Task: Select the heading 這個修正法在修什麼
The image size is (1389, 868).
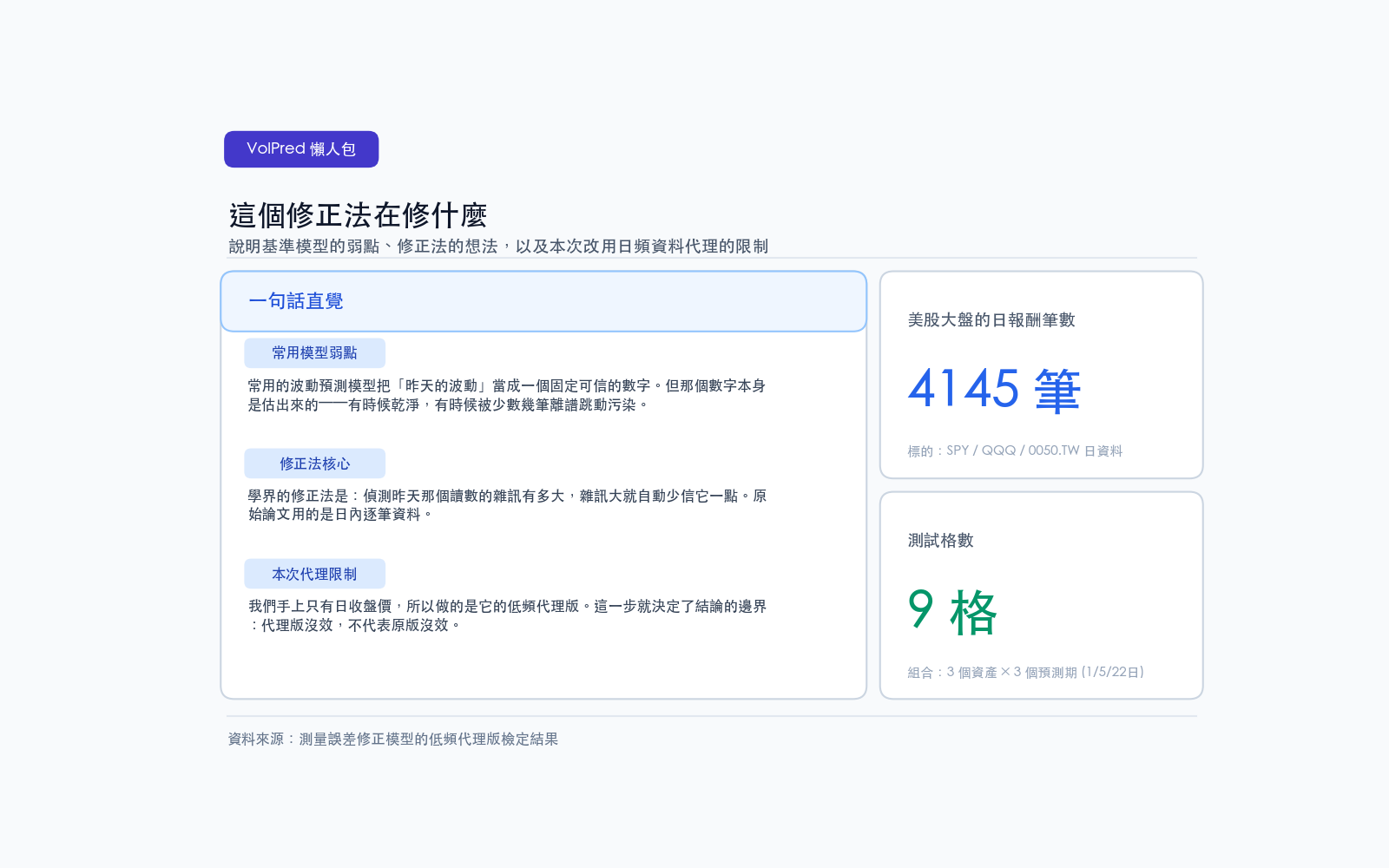Action: pos(358,214)
